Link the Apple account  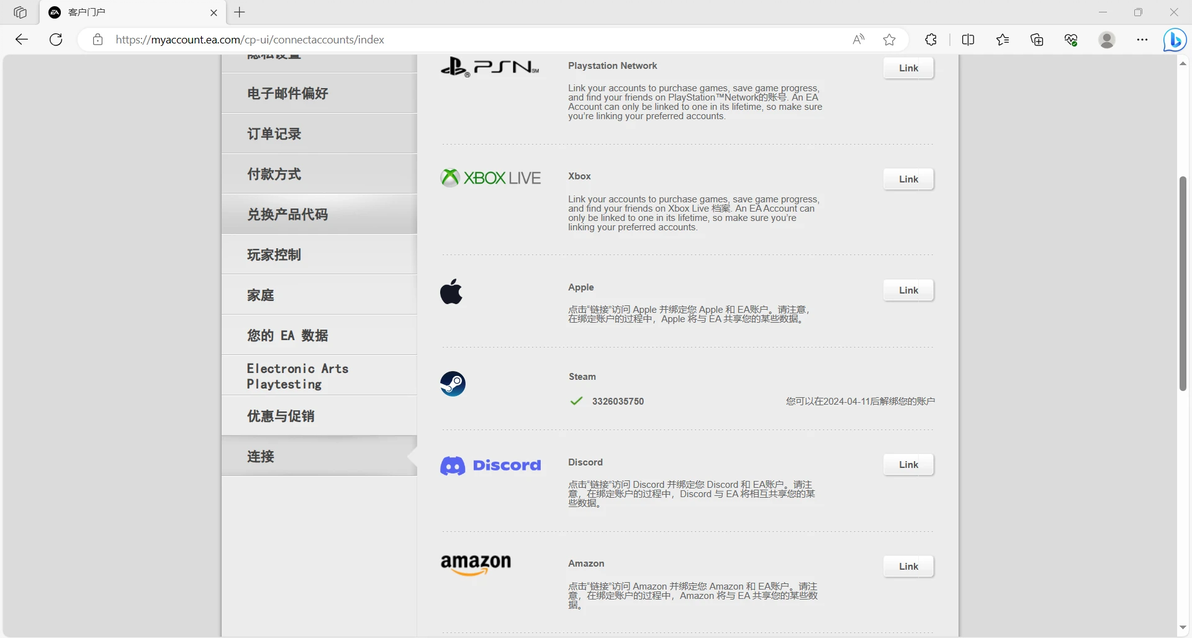point(908,290)
